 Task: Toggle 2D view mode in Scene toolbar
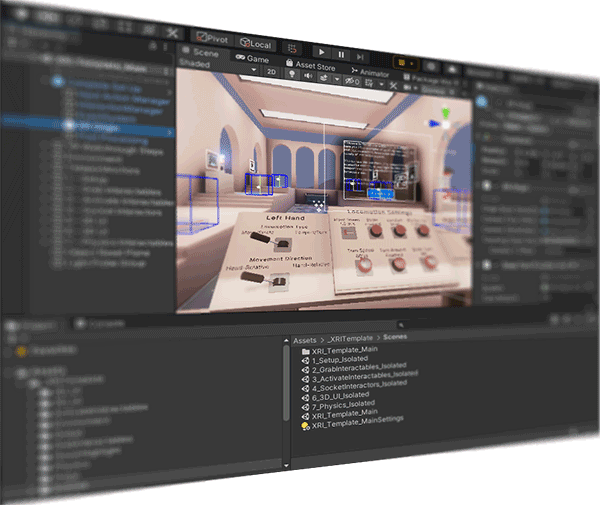pyautogui.click(x=271, y=72)
